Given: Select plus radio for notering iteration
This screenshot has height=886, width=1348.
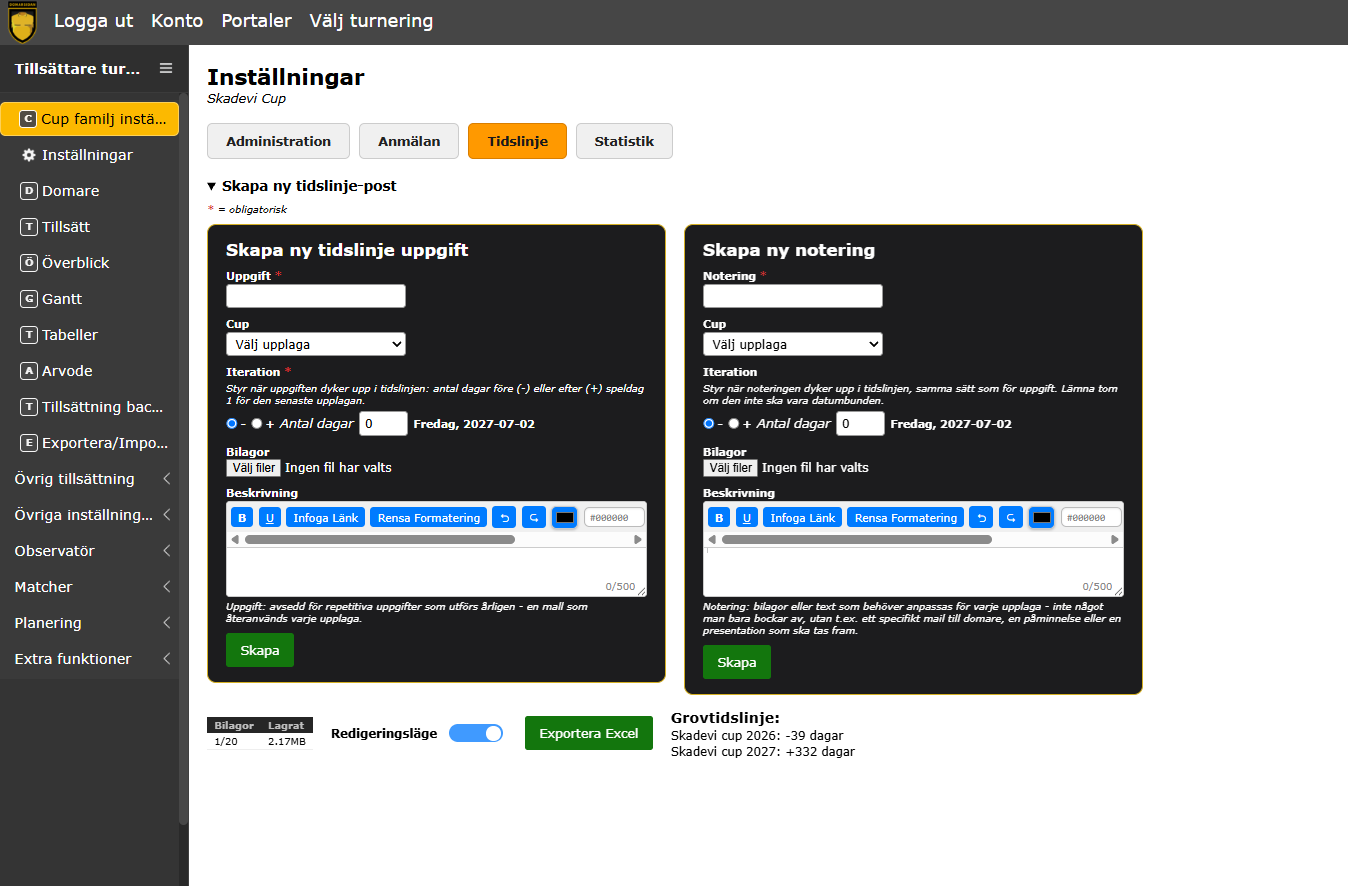Looking at the screenshot, I should pos(734,424).
